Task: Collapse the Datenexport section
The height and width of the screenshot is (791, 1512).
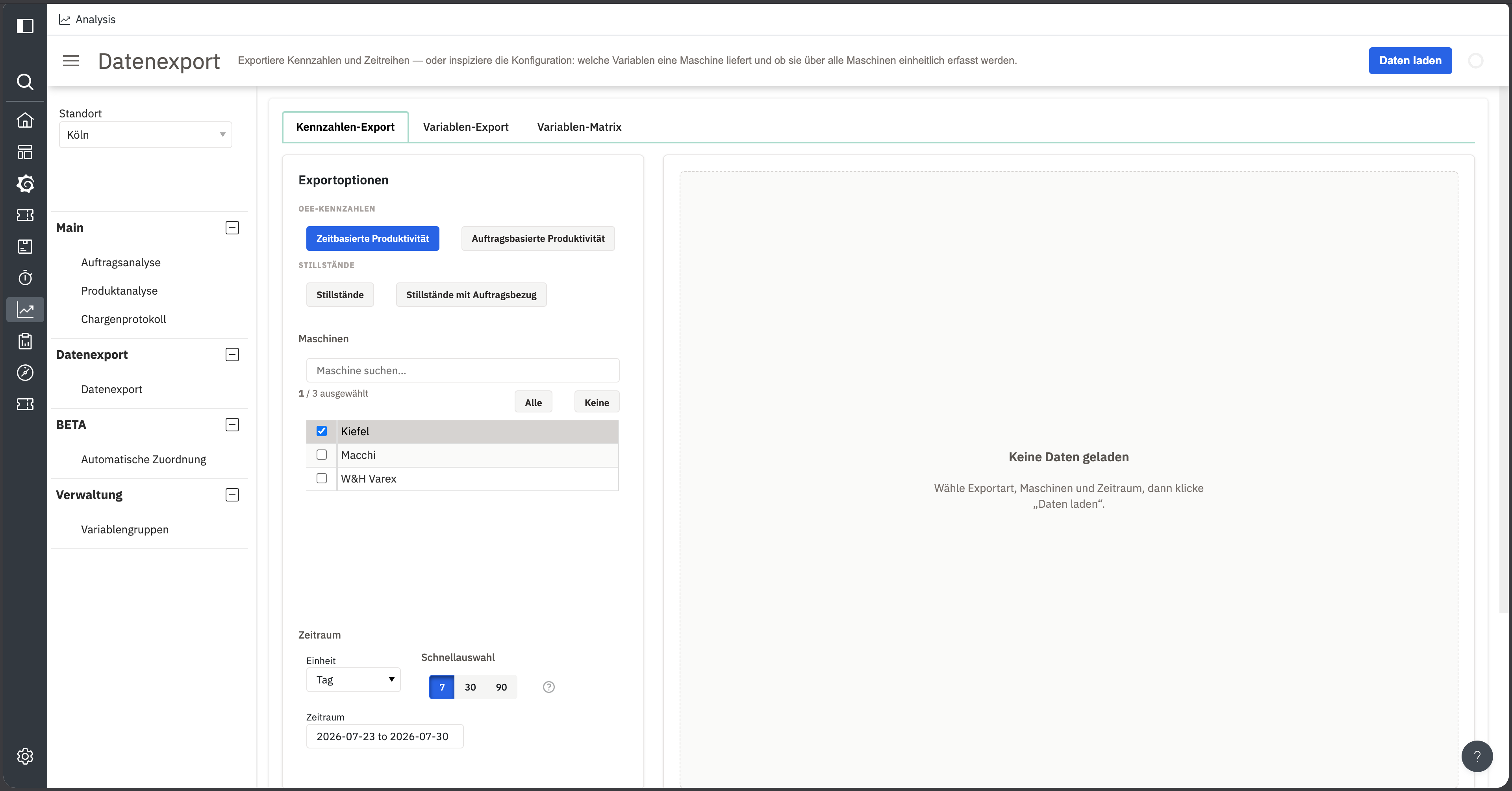Action: [232, 355]
